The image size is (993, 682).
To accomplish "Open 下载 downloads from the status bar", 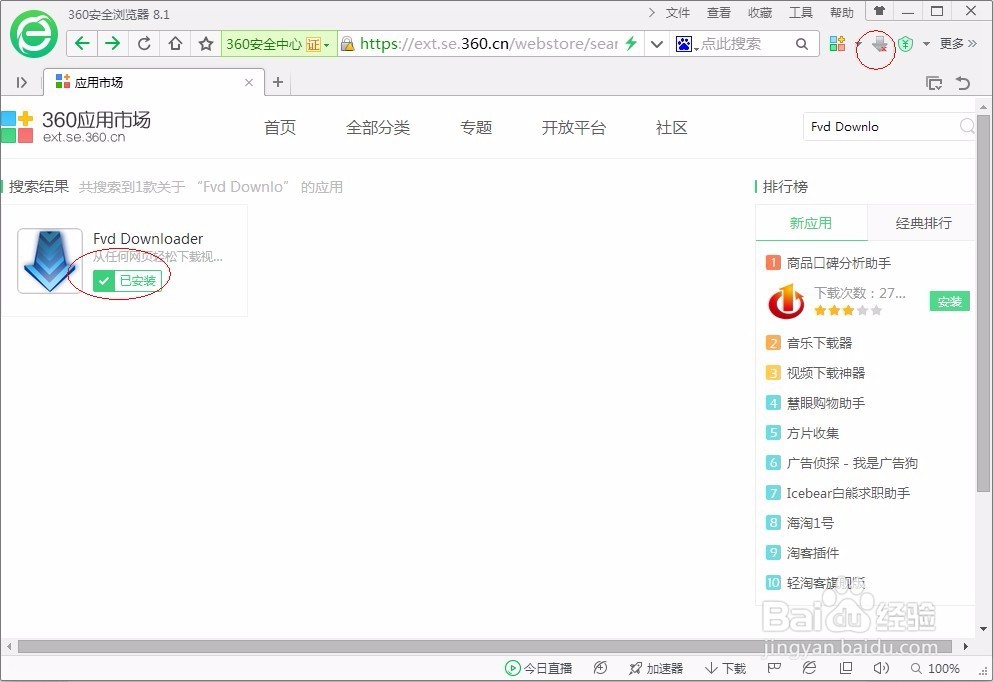I will point(726,668).
